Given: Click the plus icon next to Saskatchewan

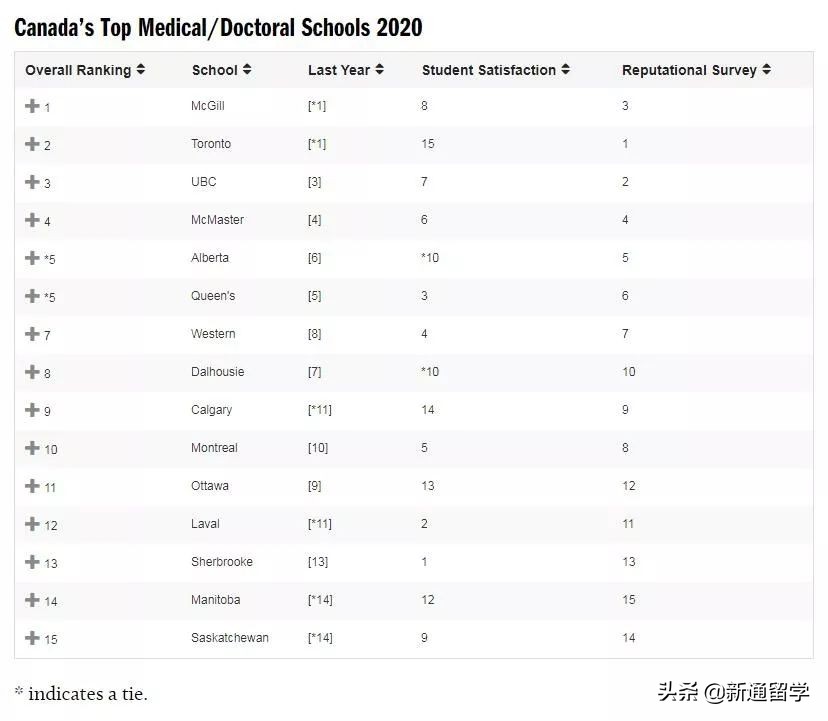Looking at the screenshot, I should click(x=33, y=638).
